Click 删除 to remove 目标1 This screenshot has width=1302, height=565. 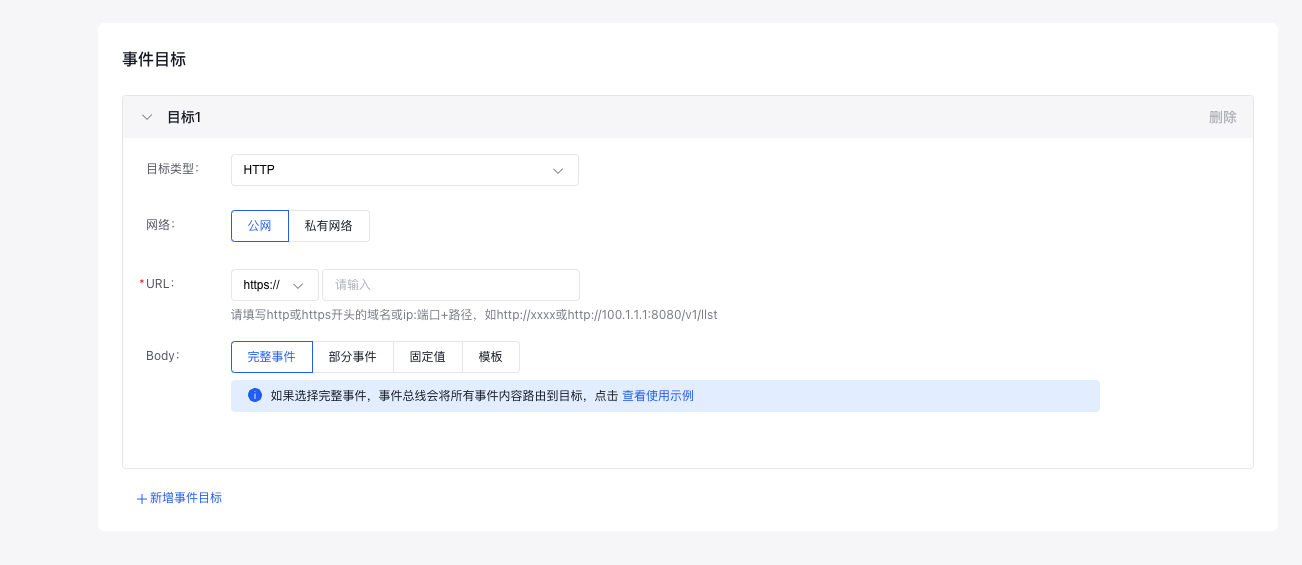pyautogui.click(x=1222, y=117)
